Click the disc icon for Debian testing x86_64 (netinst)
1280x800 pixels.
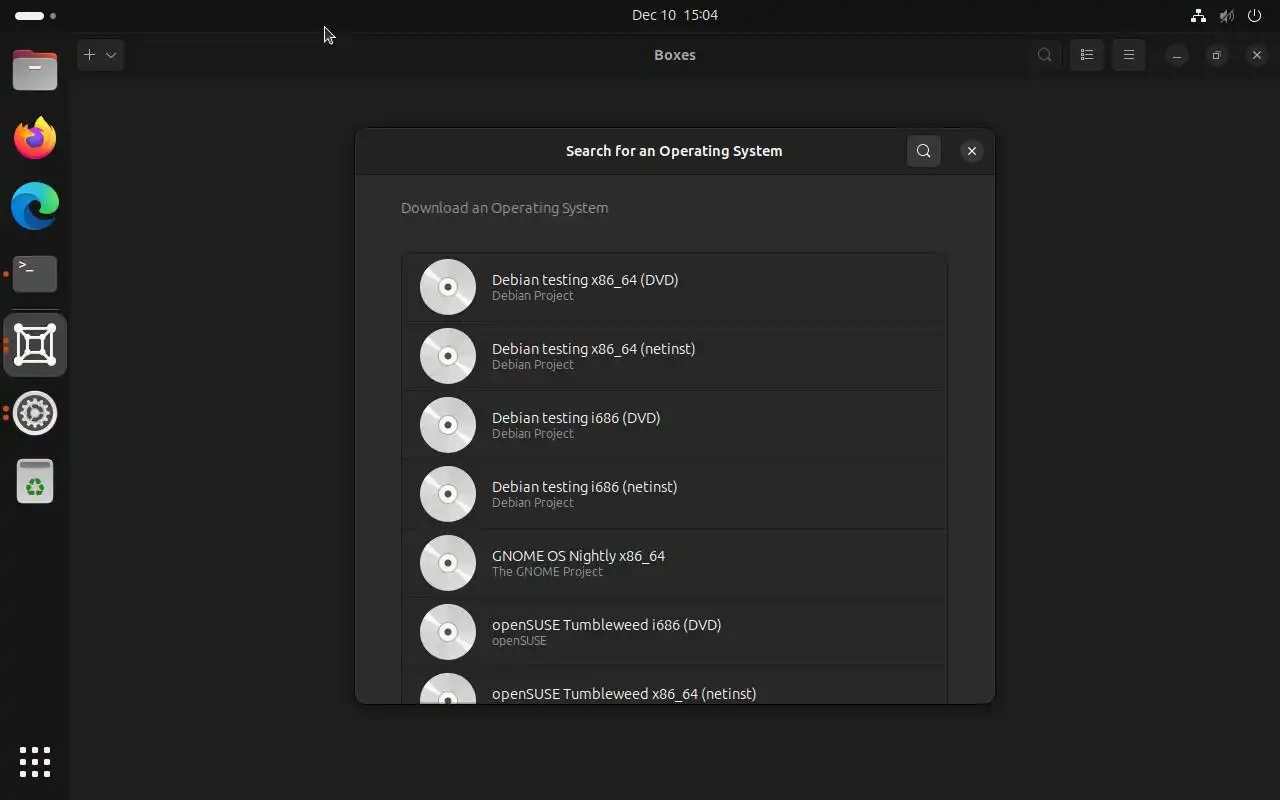pos(448,356)
